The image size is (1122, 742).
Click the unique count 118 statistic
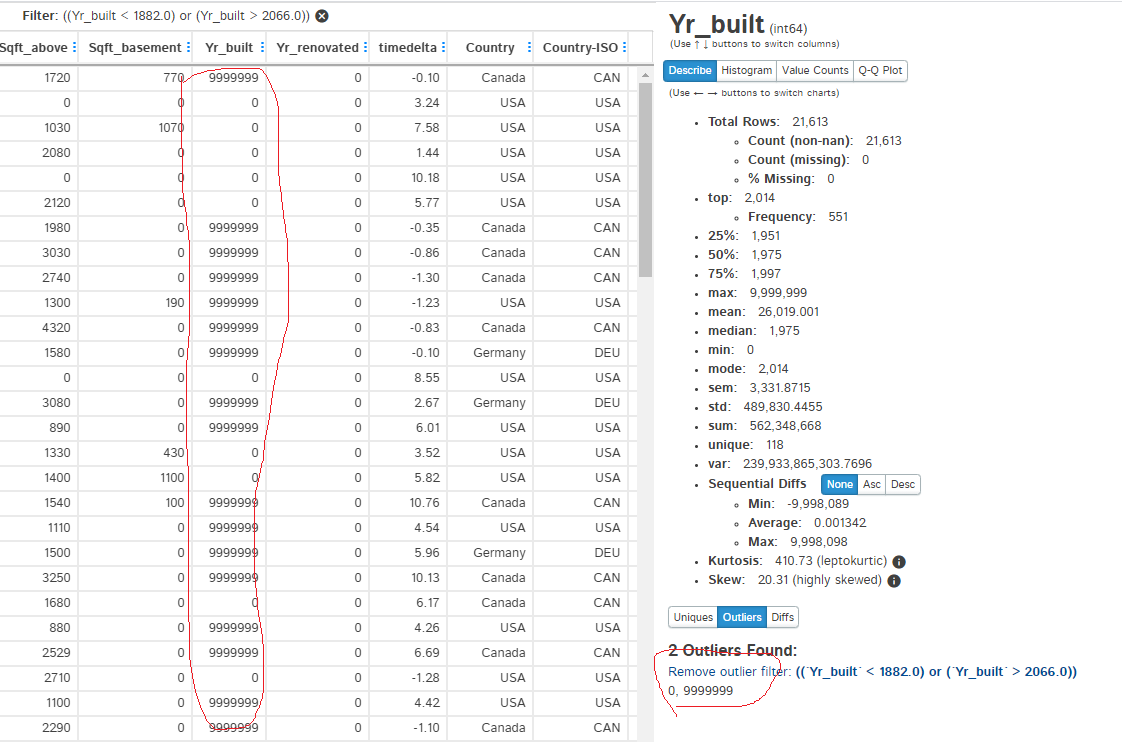[774, 445]
